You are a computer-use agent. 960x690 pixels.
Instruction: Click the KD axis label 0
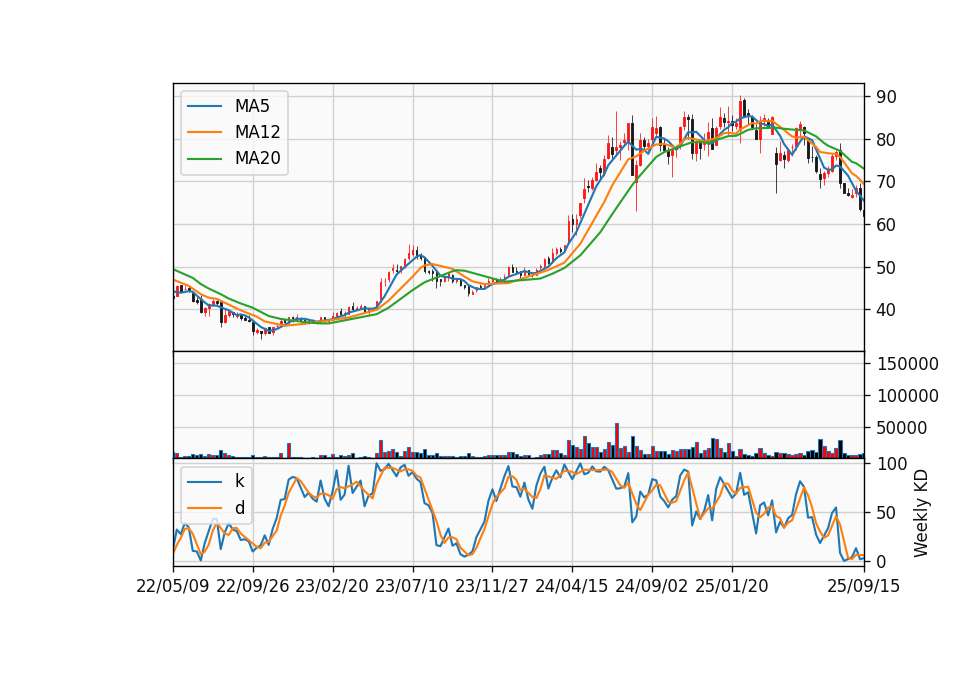point(882,561)
